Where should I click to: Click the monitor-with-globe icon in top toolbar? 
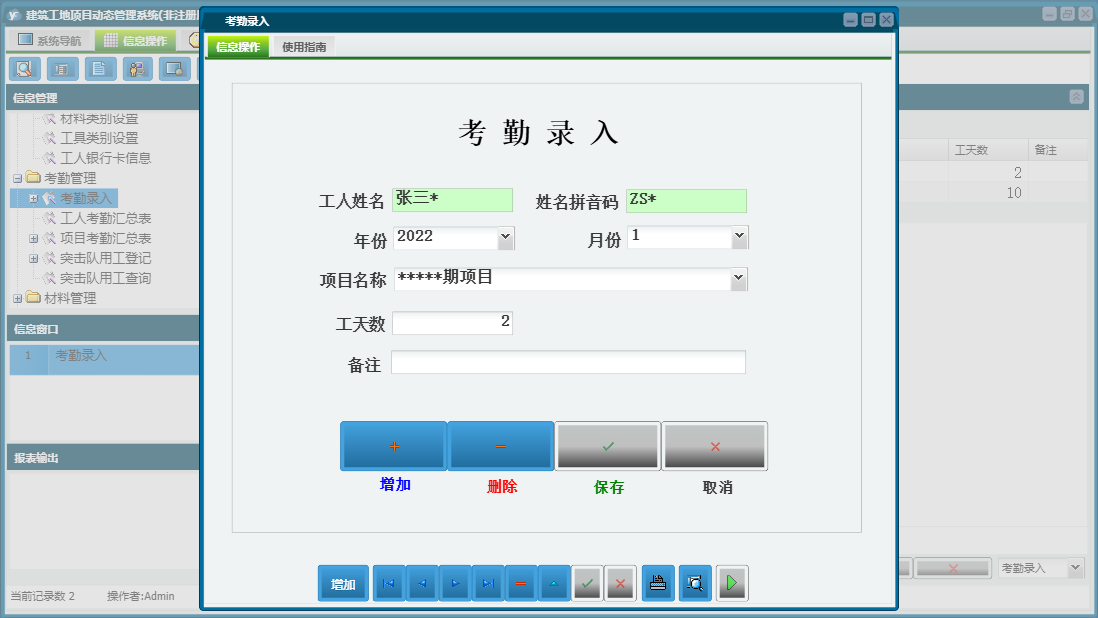(175, 69)
